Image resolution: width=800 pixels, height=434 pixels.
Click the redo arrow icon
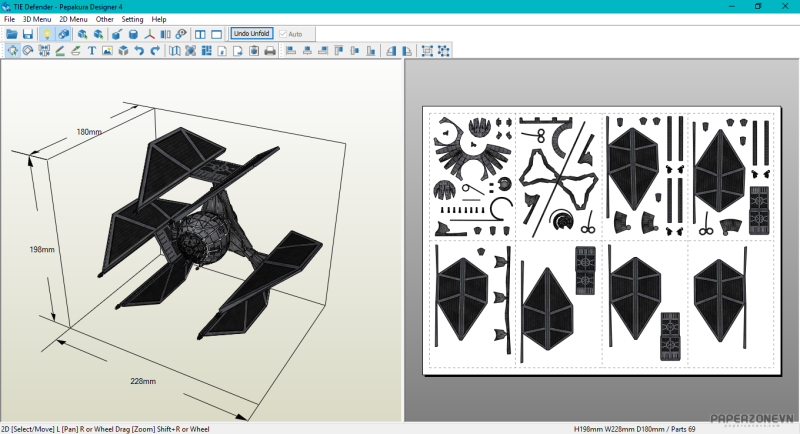coord(155,51)
